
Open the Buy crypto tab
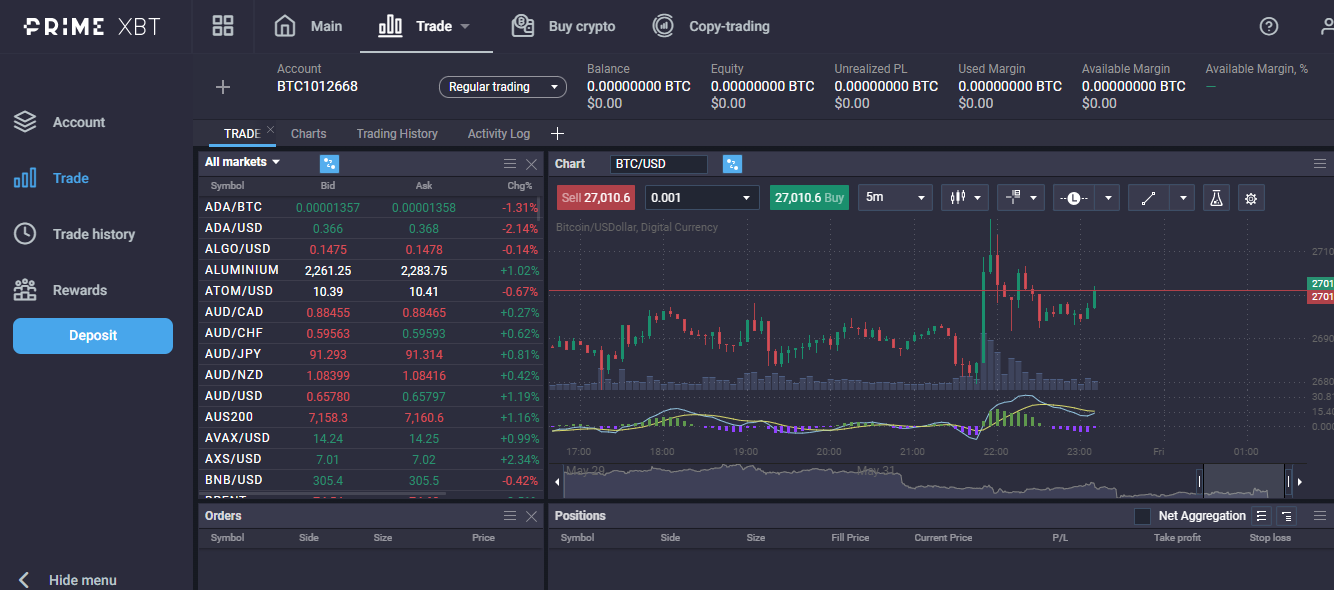coord(564,26)
